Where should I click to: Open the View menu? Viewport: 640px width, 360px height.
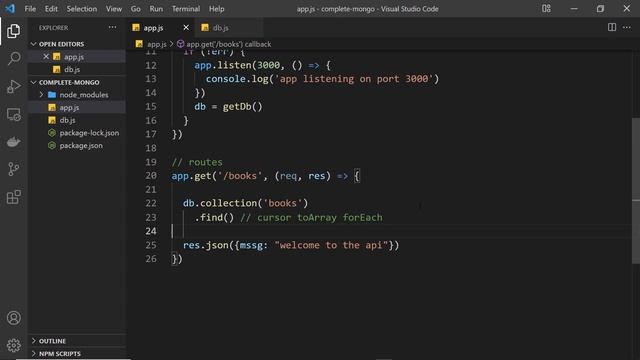[x=114, y=9]
